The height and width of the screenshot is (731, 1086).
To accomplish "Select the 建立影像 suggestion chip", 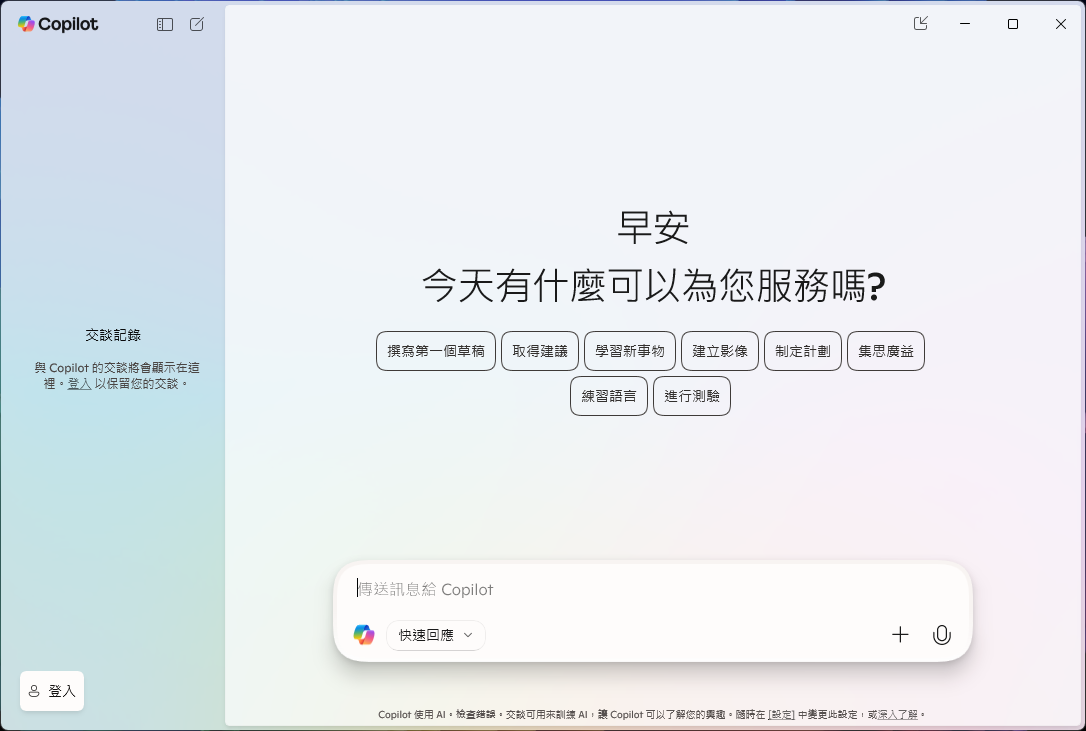I will pos(720,351).
